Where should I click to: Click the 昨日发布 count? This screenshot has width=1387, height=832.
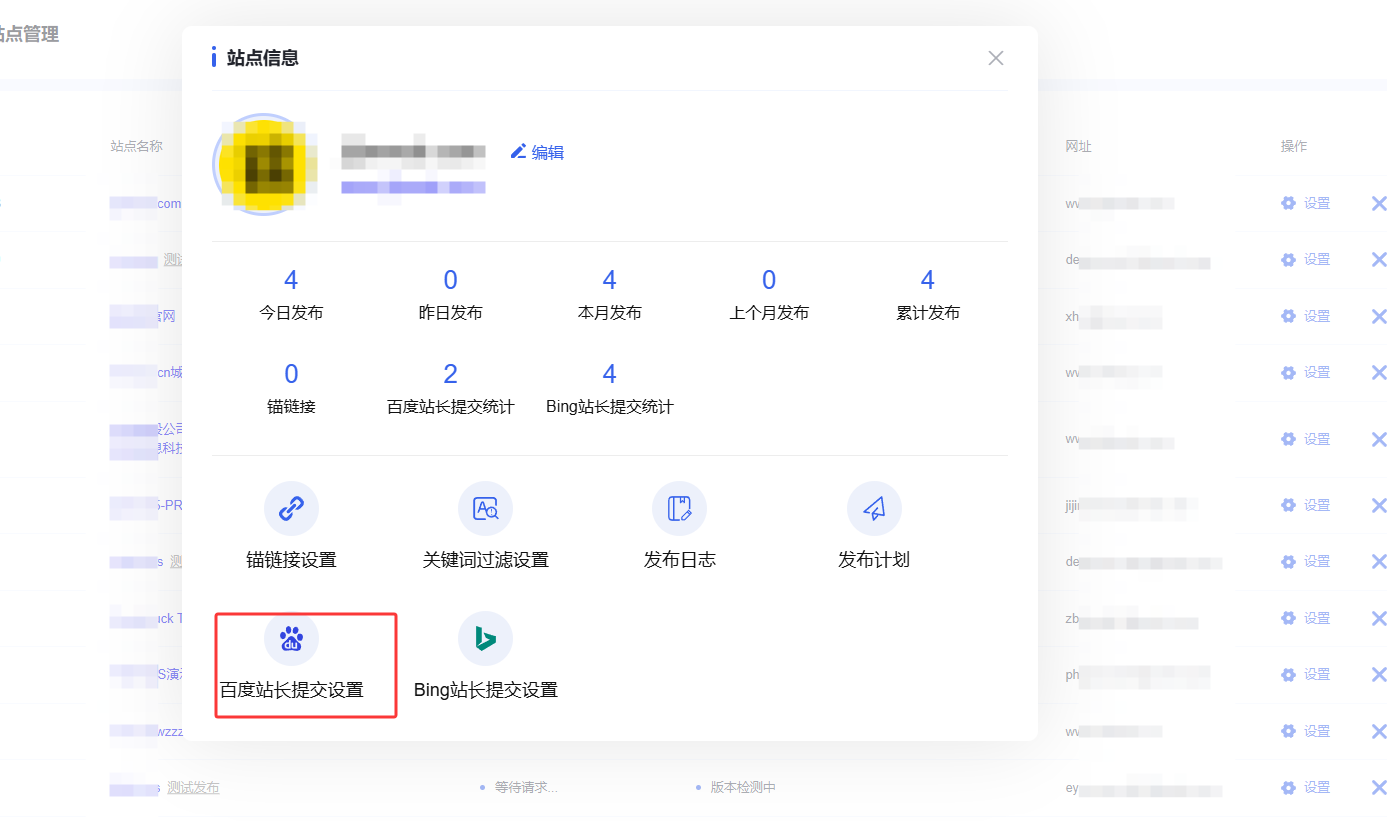coord(450,280)
